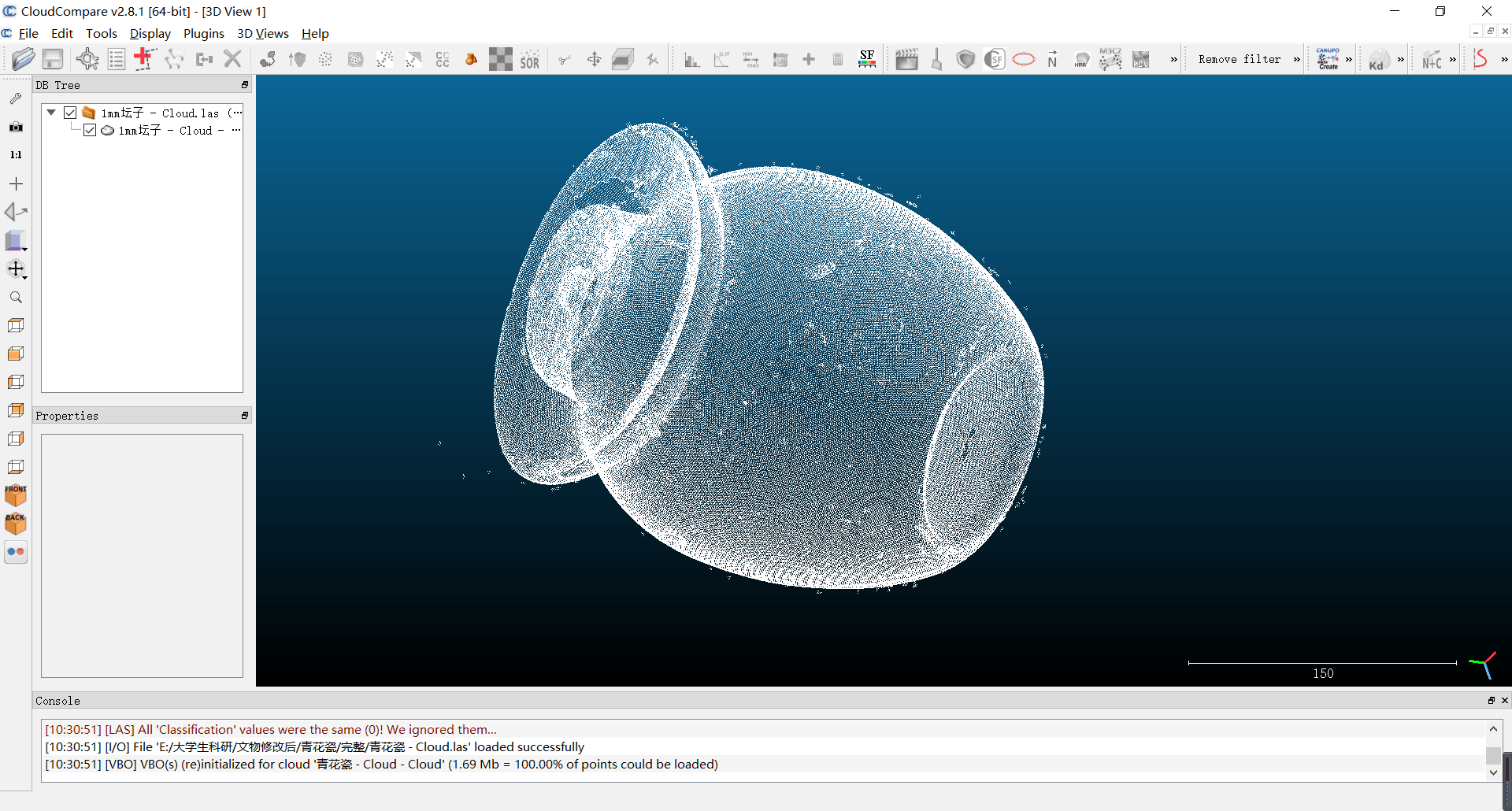Viewport: 1512px width, 811px height.
Task: Set the FRONT view cube
Action: (16, 495)
